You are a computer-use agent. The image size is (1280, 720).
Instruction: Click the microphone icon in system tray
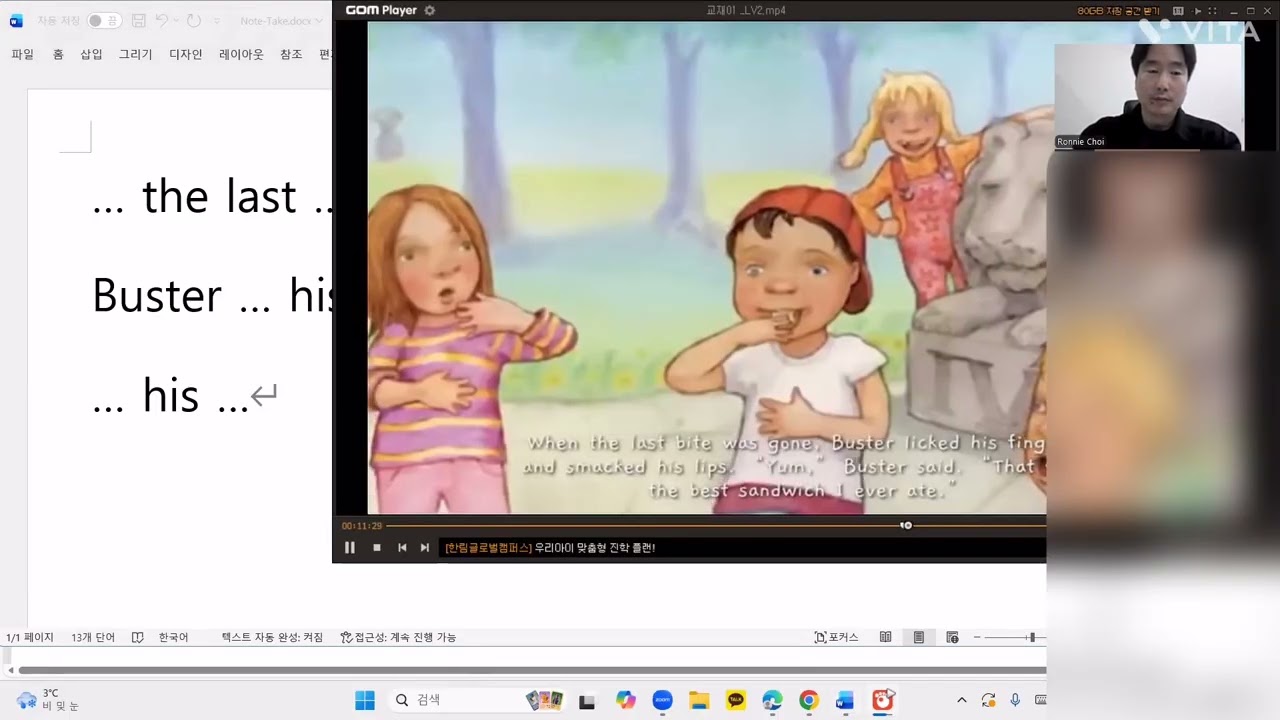tap(1015, 700)
